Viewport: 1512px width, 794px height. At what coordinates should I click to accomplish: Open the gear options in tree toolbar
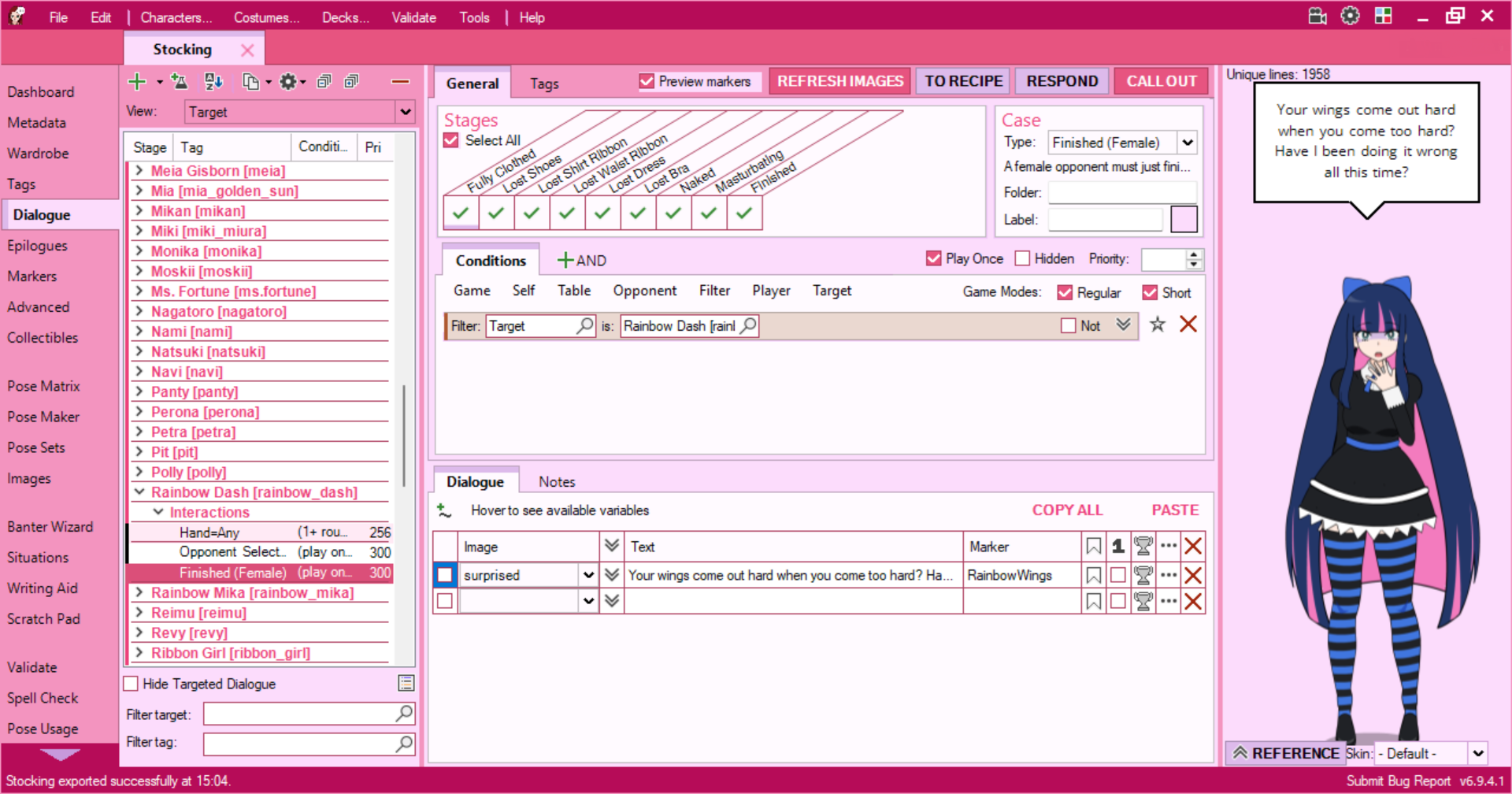click(288, 82)
